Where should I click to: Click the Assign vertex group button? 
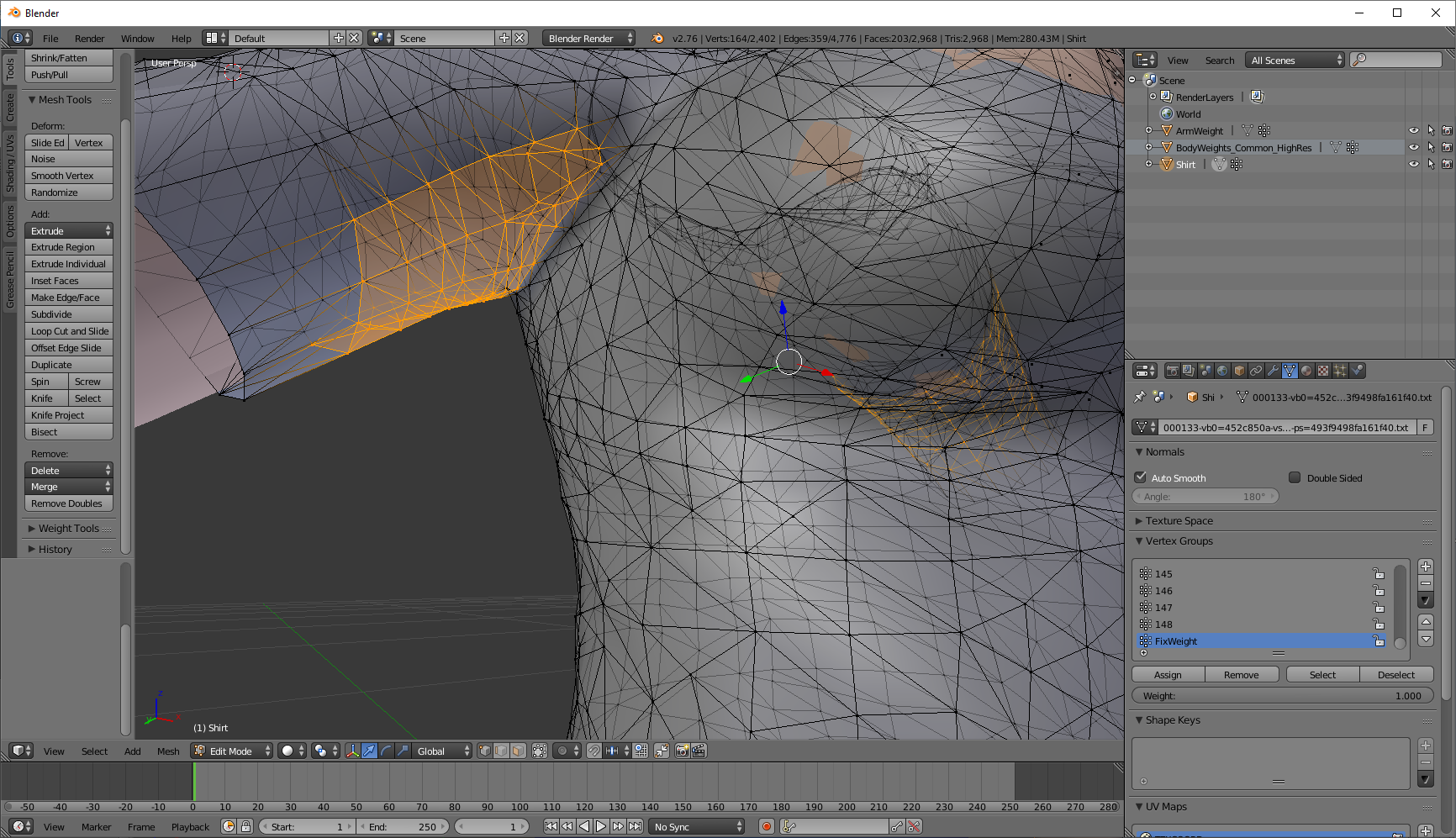(1168, 674)
